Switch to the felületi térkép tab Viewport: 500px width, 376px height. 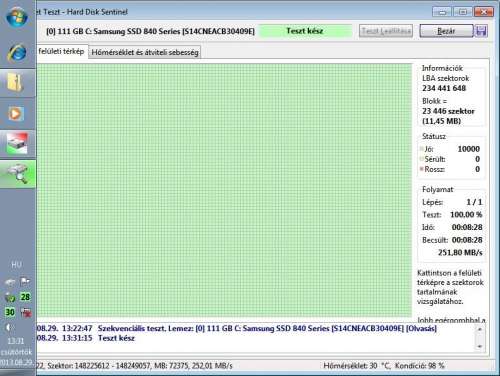click(61, 51)
